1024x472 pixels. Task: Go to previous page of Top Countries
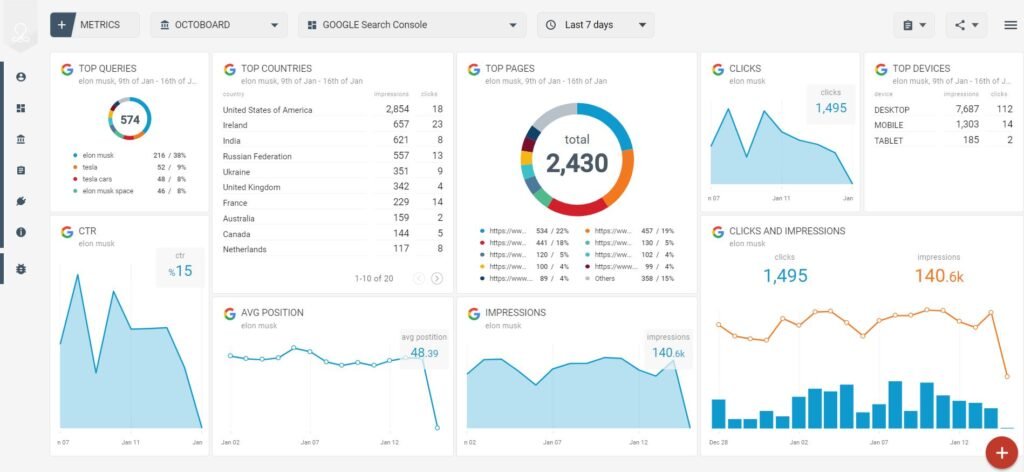pyautogui.click(x=419, y=278)
